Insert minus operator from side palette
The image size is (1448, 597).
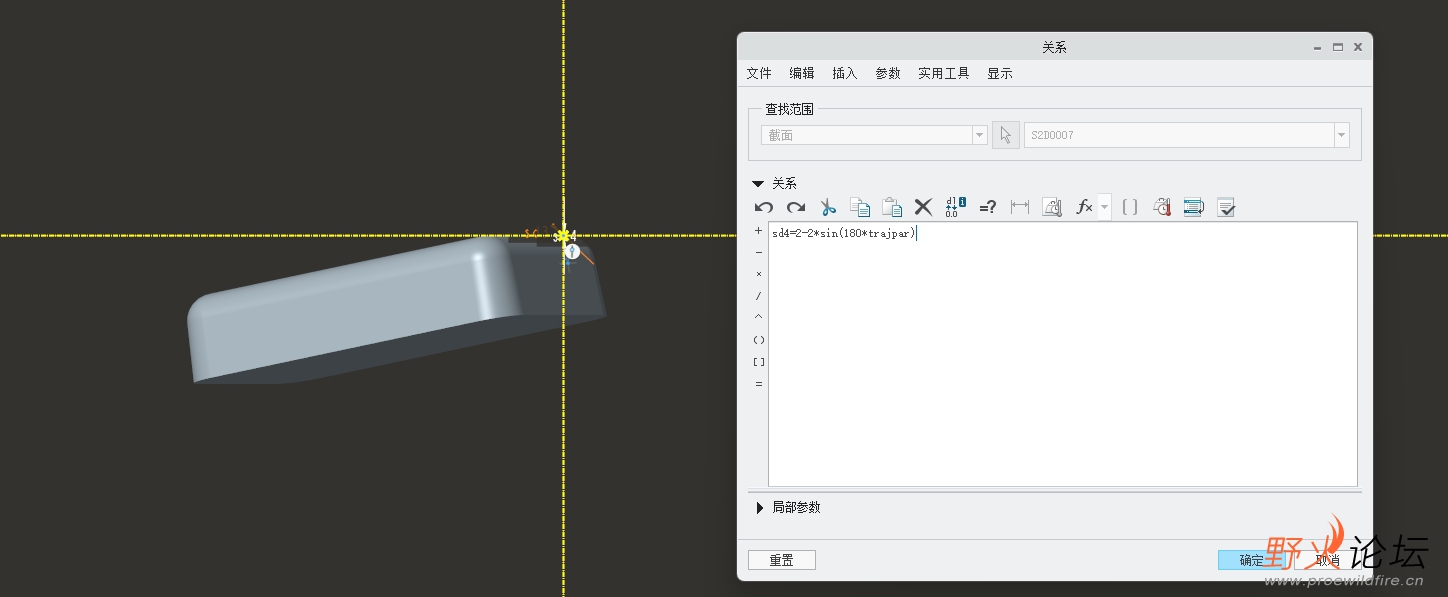[x=759, y=253]
